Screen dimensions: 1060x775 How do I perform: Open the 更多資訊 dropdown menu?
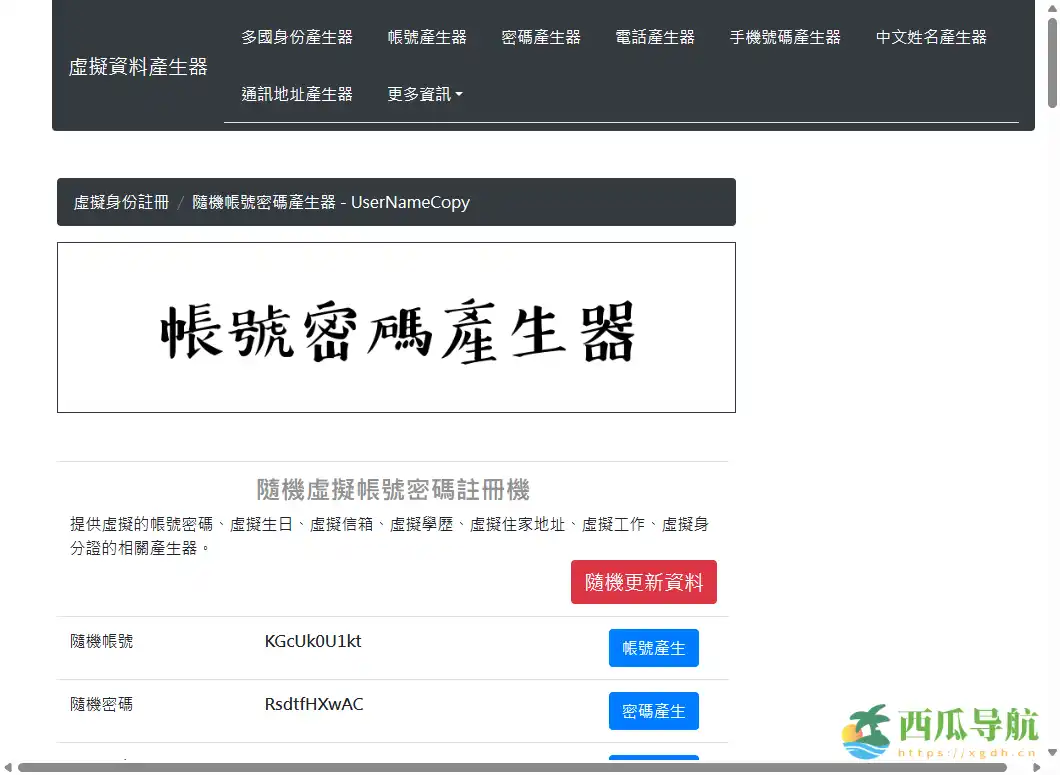click(x=424, y=94)
